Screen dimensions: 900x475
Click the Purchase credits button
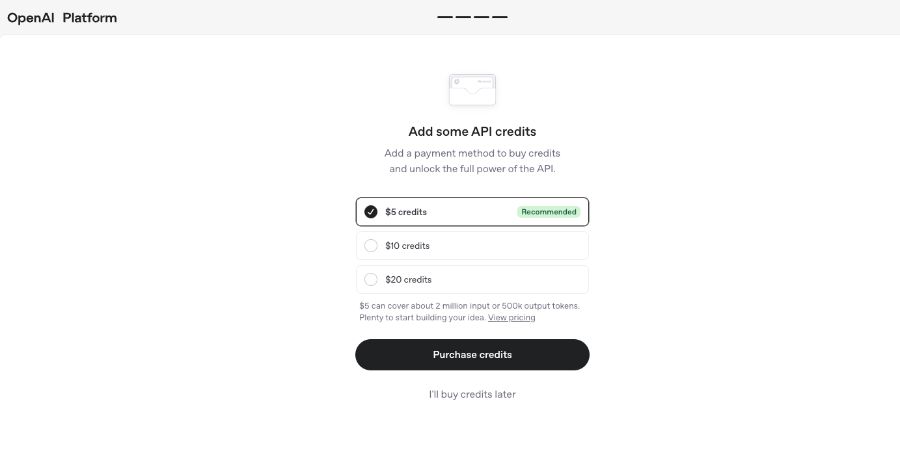tap(472, 355)
